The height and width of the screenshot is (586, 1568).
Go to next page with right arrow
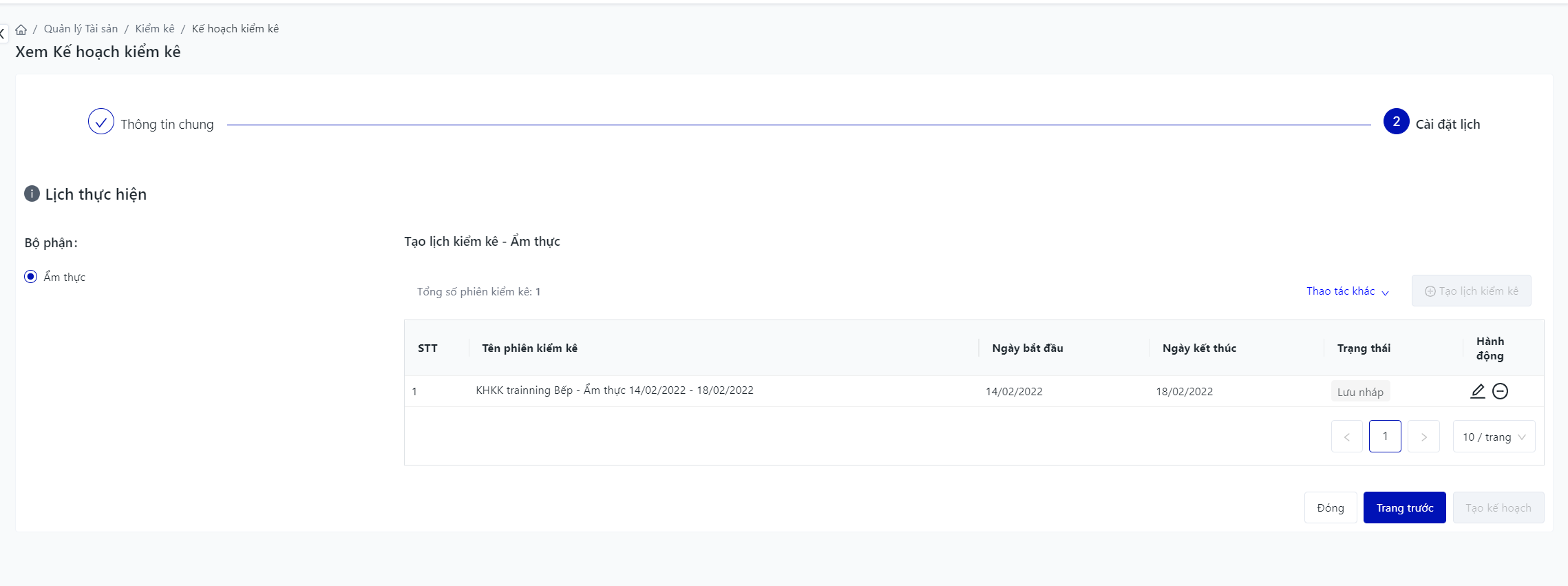pos(1423,437)
